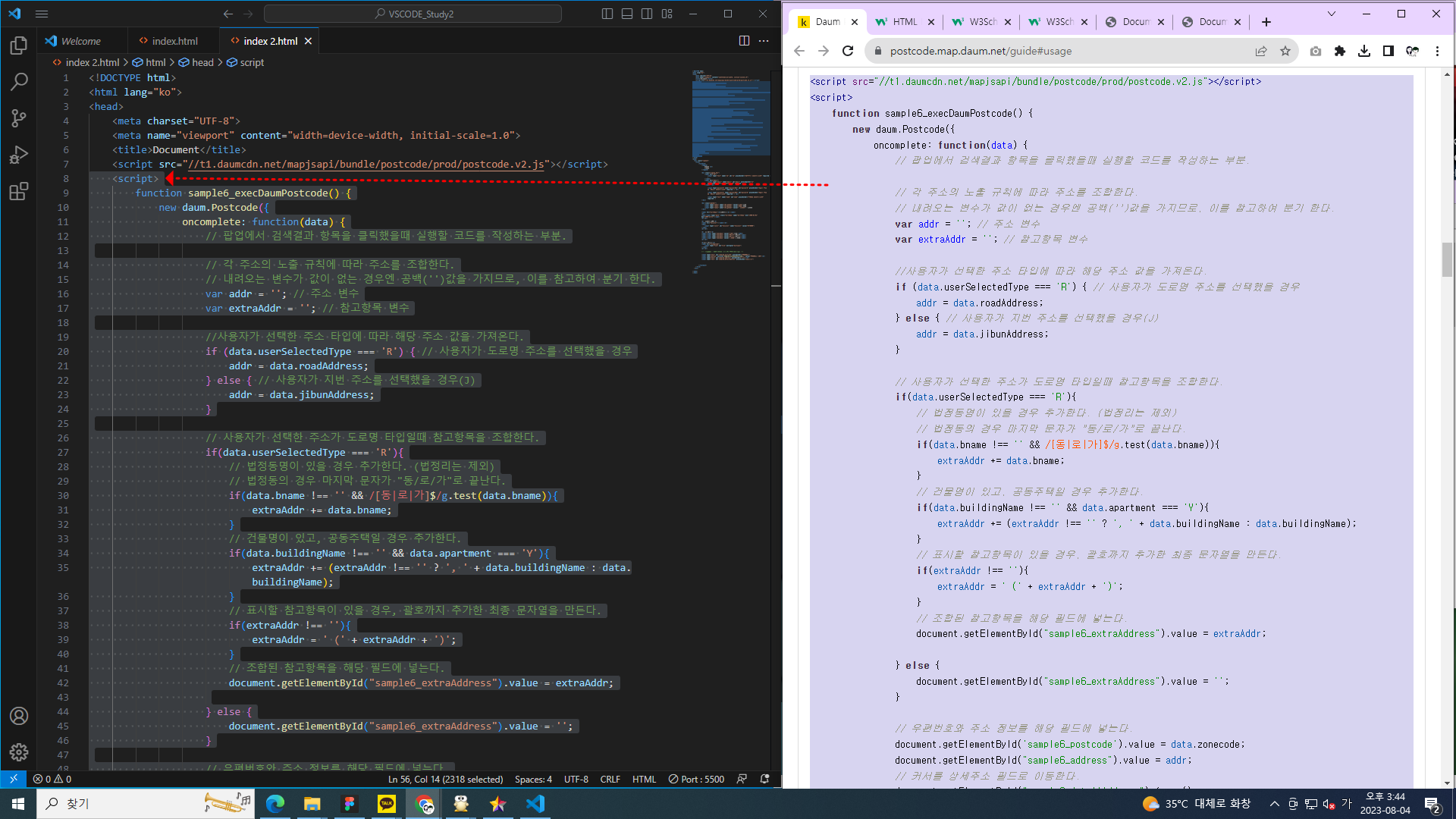Open Chrome extensions puzzle icon
Screen dimensions: 1456x819
1340,51
